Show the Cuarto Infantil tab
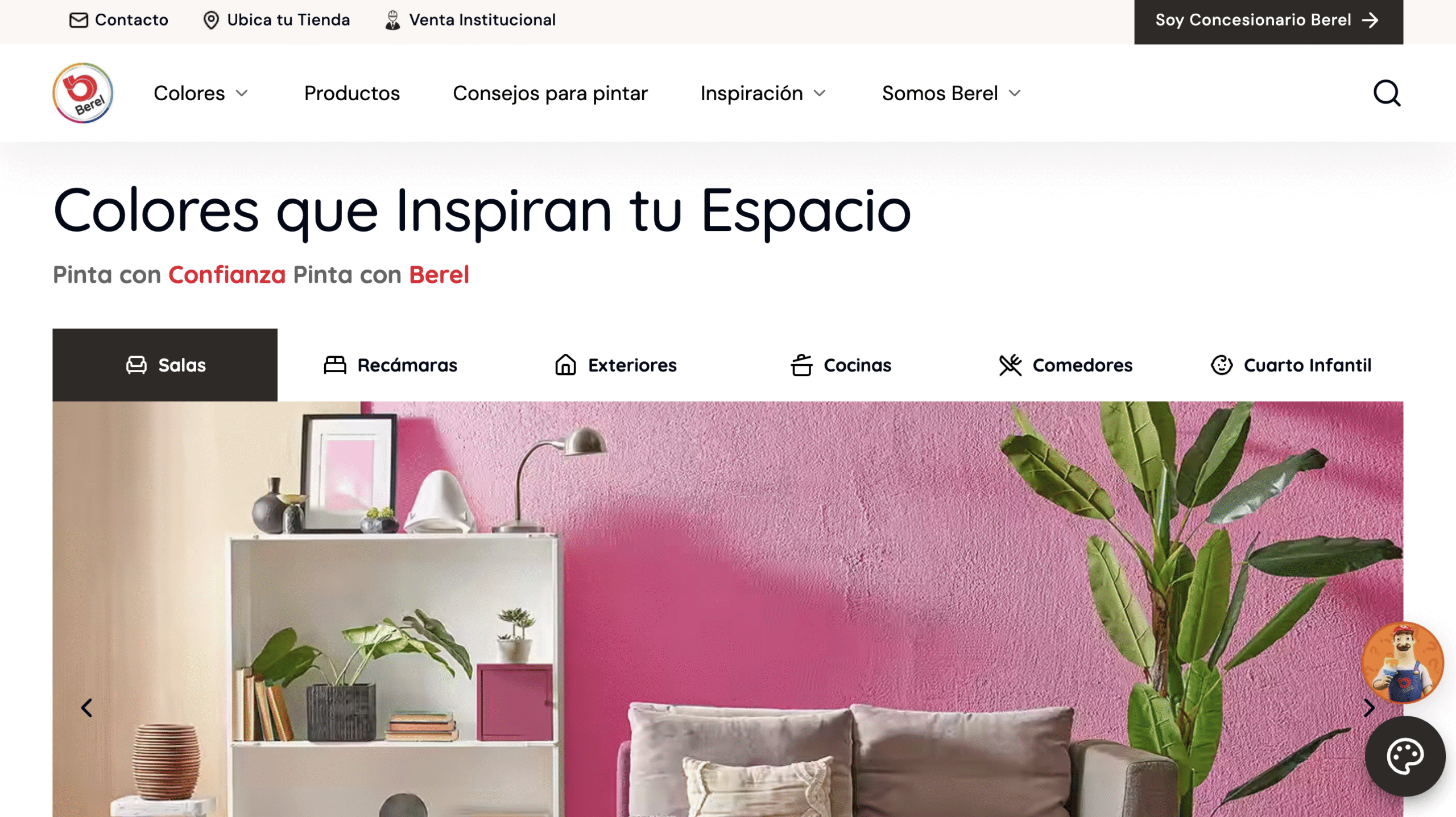The width and height of the screenshot is (1456, 817). click(1291, 365)
